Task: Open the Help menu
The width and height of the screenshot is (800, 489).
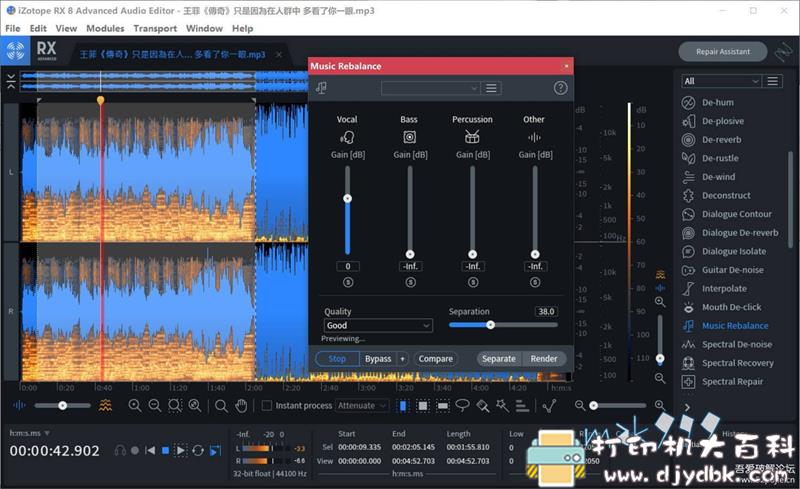Action: [x=242, y=28]
